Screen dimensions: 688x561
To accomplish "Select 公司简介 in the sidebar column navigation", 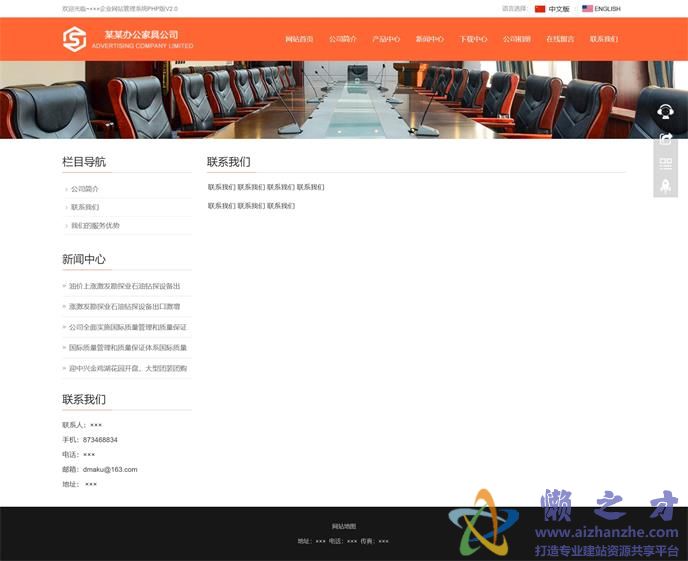I will (x=85, y=189).
